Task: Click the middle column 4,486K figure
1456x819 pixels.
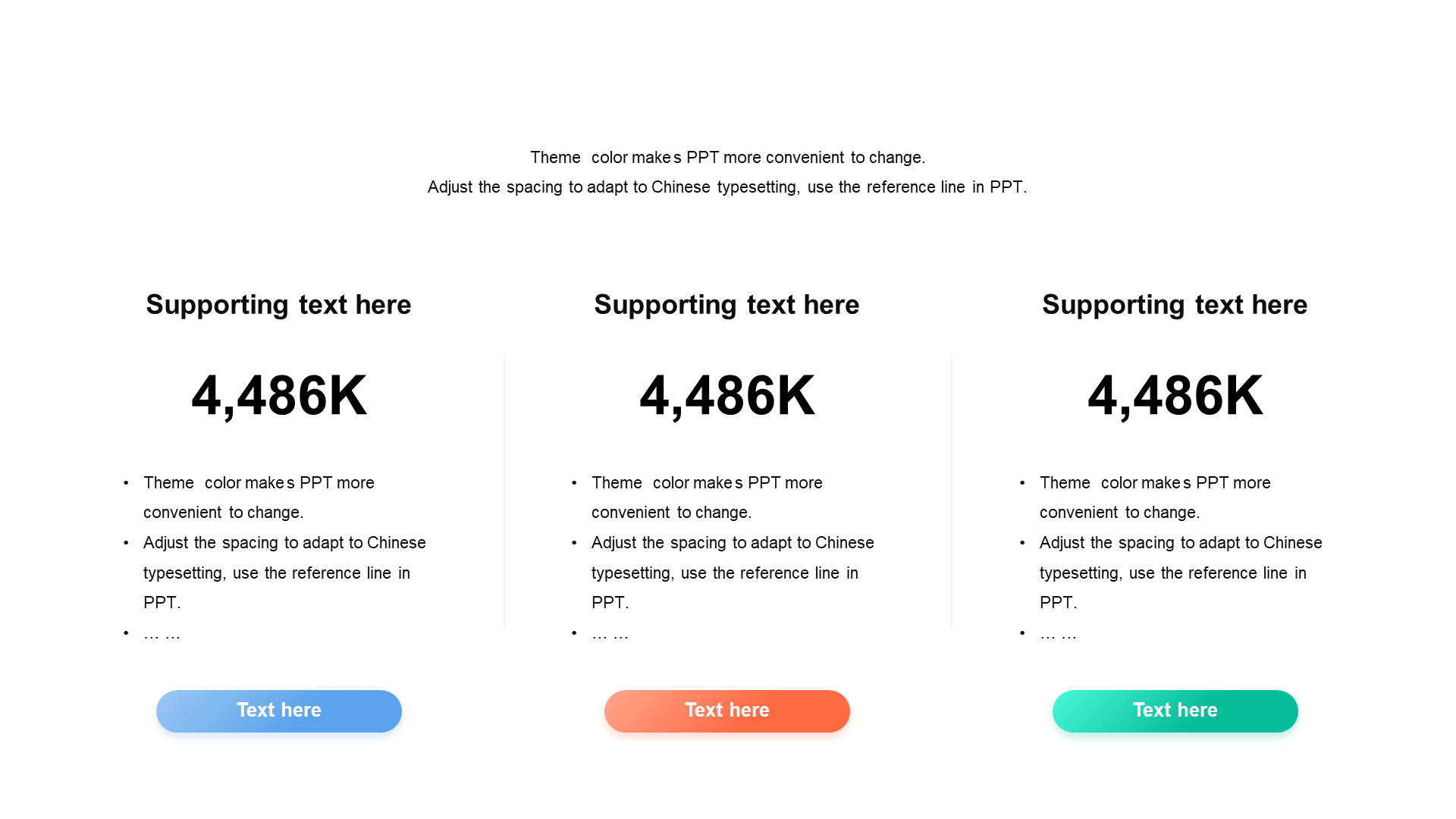Action: (727, 395)
